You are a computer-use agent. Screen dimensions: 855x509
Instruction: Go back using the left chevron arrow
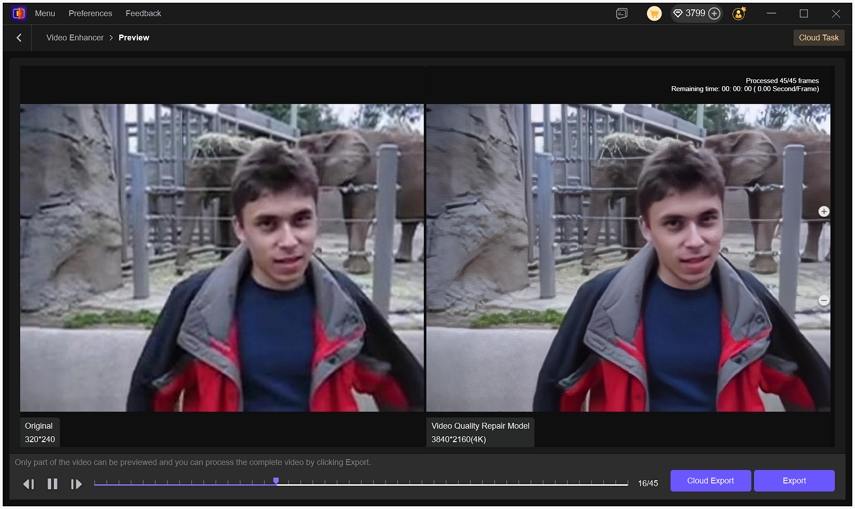tap(19, 38)
